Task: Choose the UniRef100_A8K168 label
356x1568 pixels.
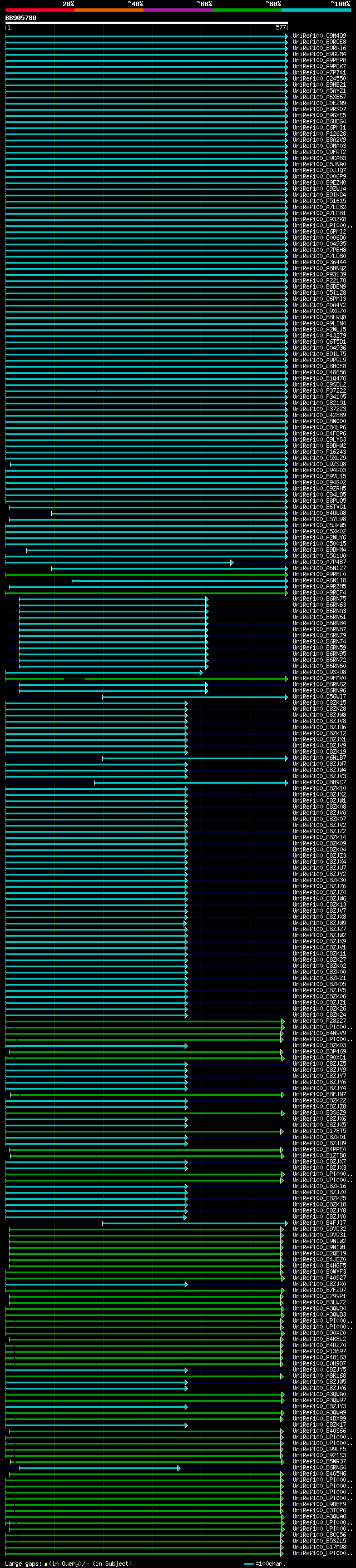Action: (319, 1376)
